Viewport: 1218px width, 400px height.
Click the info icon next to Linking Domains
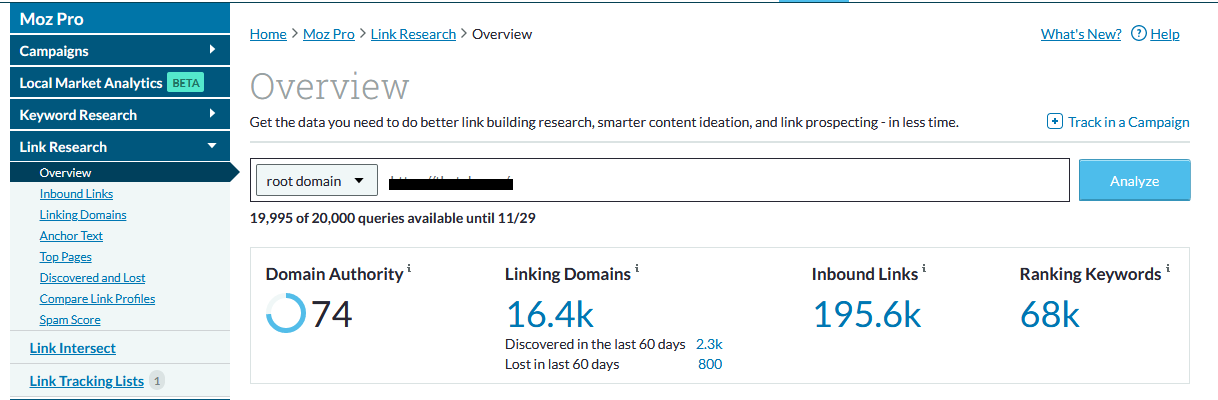point(637,269)
